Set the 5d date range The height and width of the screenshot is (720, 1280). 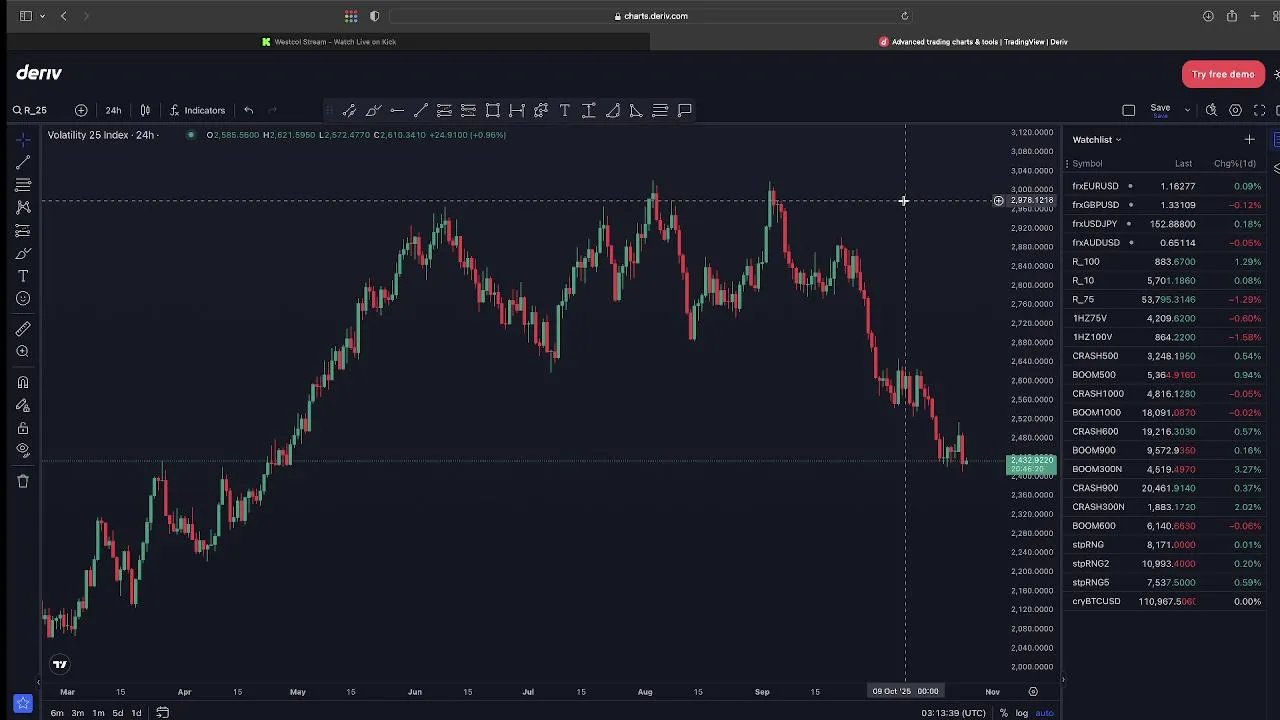click(118, 713)
